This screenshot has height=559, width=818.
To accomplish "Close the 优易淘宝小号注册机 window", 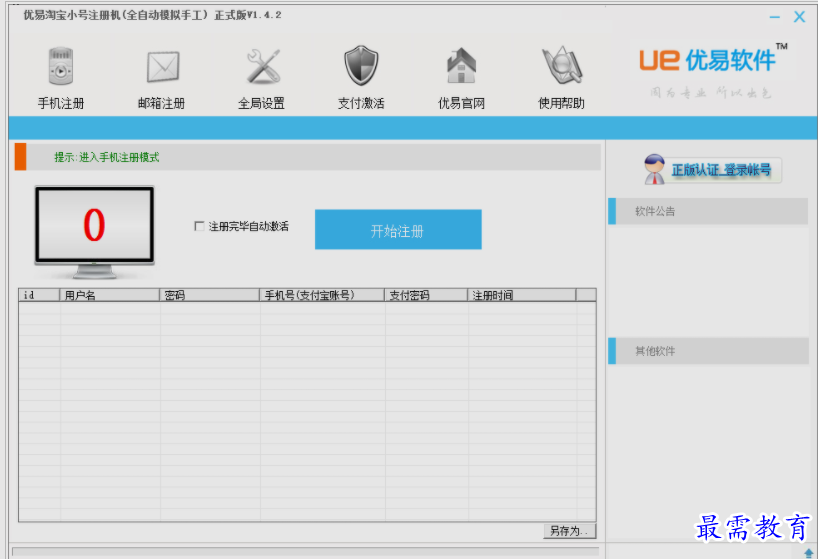I will coord(799,17).
